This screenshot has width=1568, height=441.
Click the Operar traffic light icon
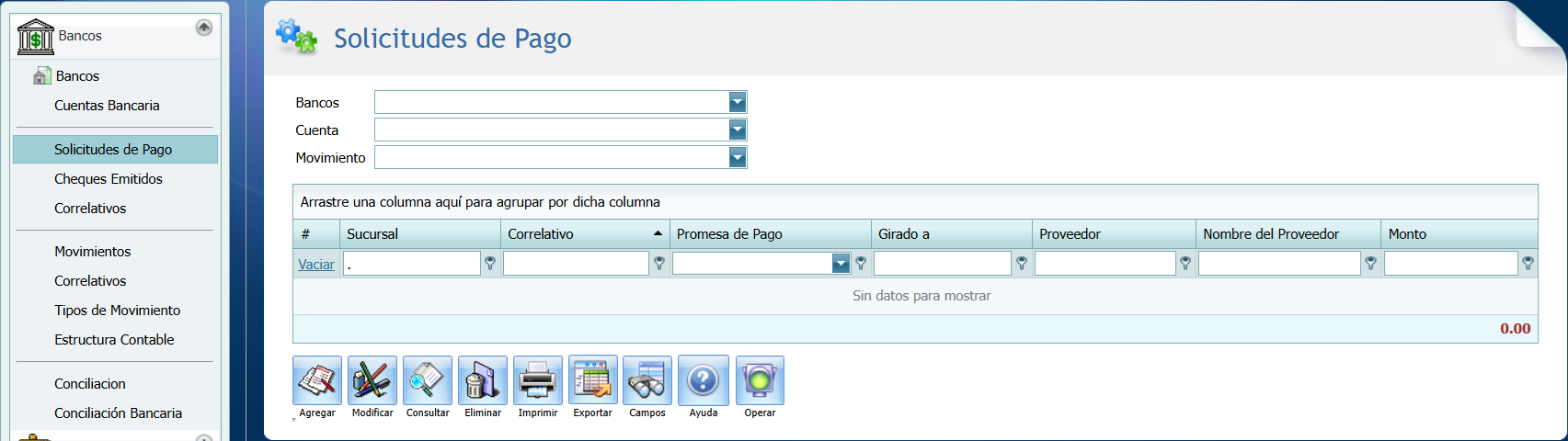tap(760, 380)
